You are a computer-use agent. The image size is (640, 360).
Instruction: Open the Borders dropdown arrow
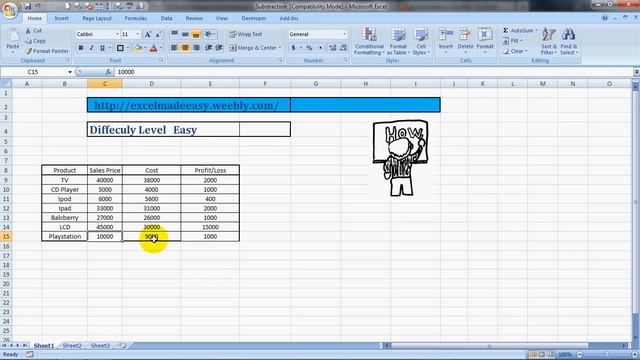point(127,48)
